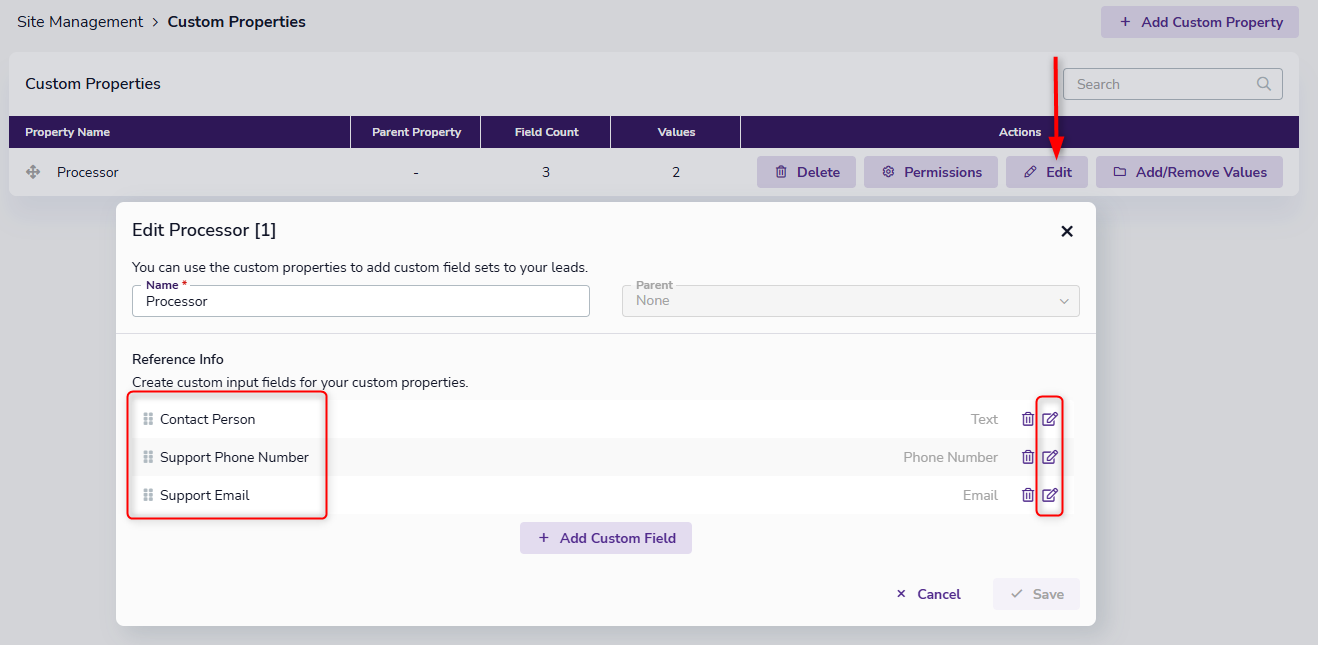This screenshot has width=1318, height=645.
Task: Click the Custom Properties panel heading
Action: pyautogui.click(x=93, y=84)
